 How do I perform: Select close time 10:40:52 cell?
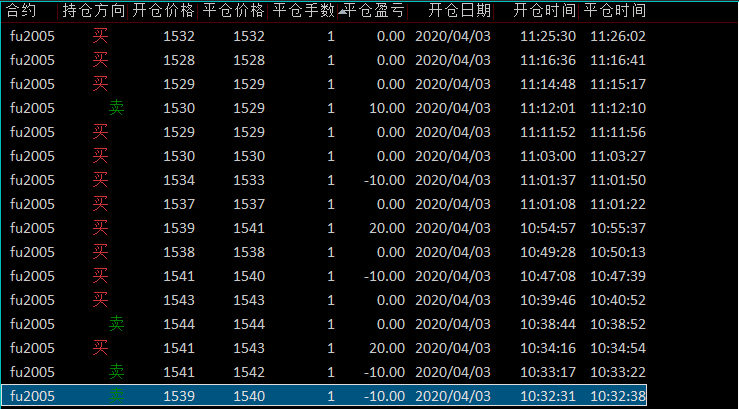[618, 300]
